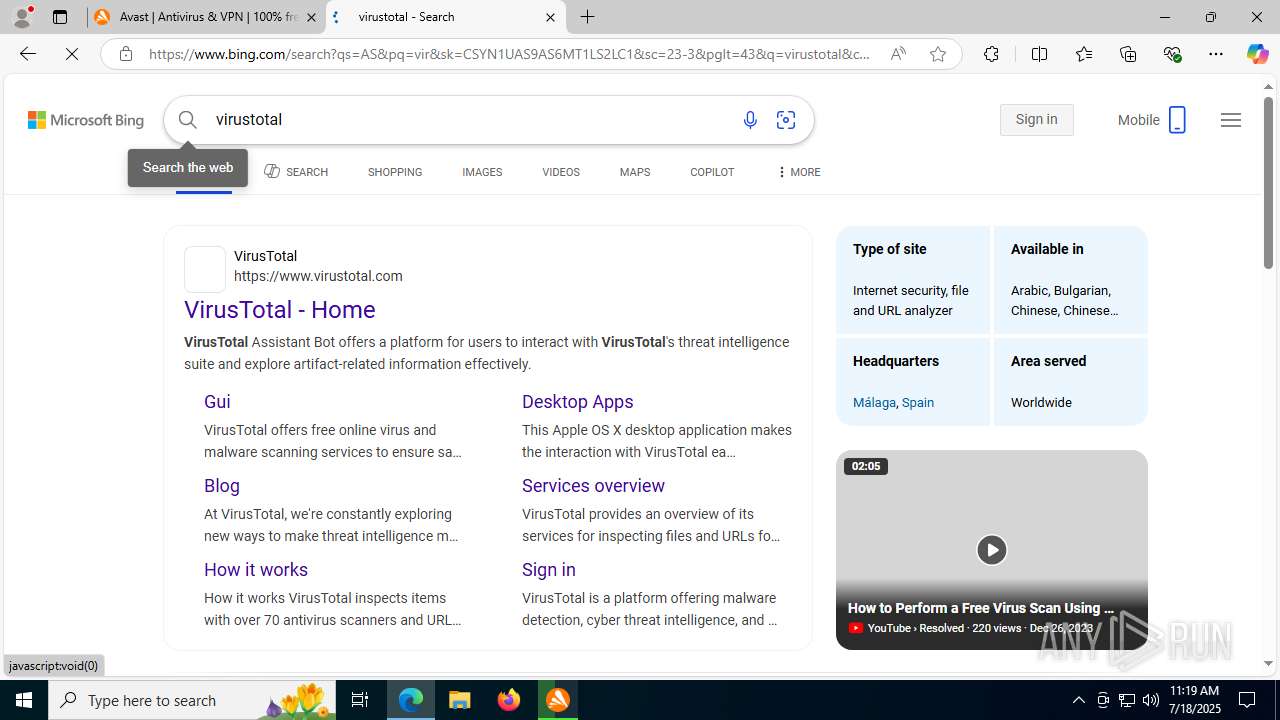Click the taskbar search box
This screenshot has height=720, width=1280.
192,700
